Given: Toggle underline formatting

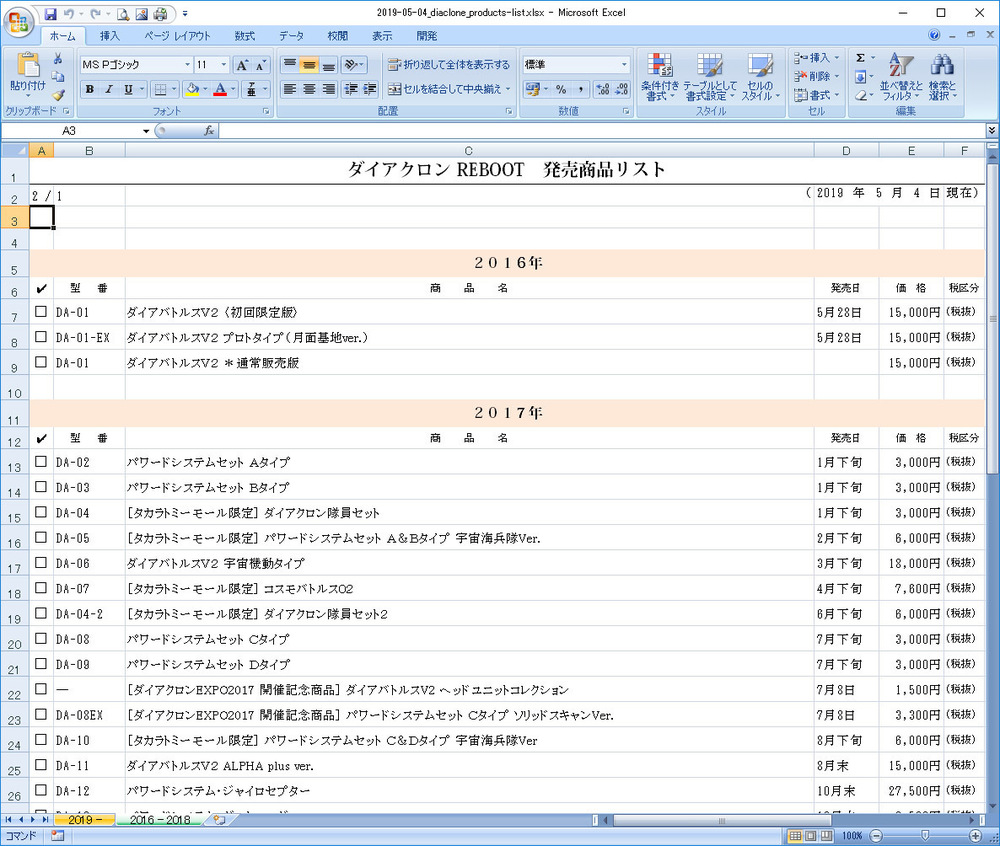Looking at the screenshot, I should (128, 89).
